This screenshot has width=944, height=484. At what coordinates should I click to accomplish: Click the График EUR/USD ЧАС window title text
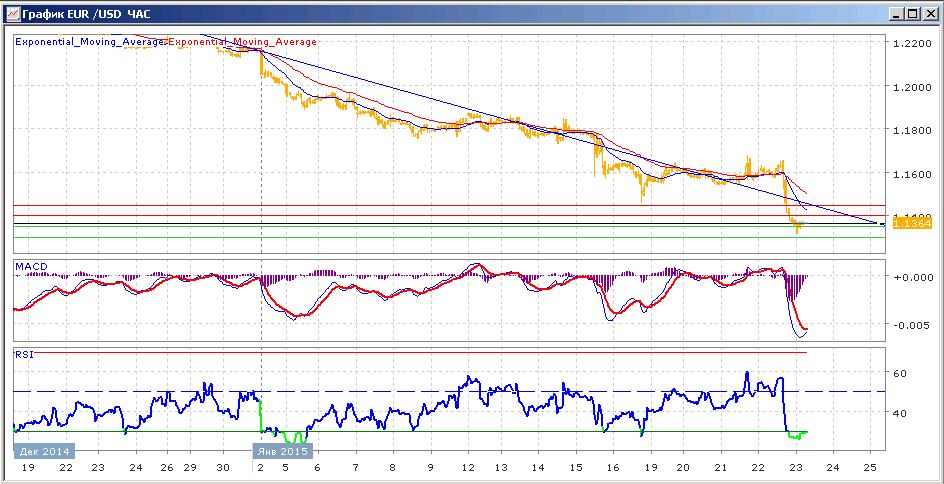(86, 13)
